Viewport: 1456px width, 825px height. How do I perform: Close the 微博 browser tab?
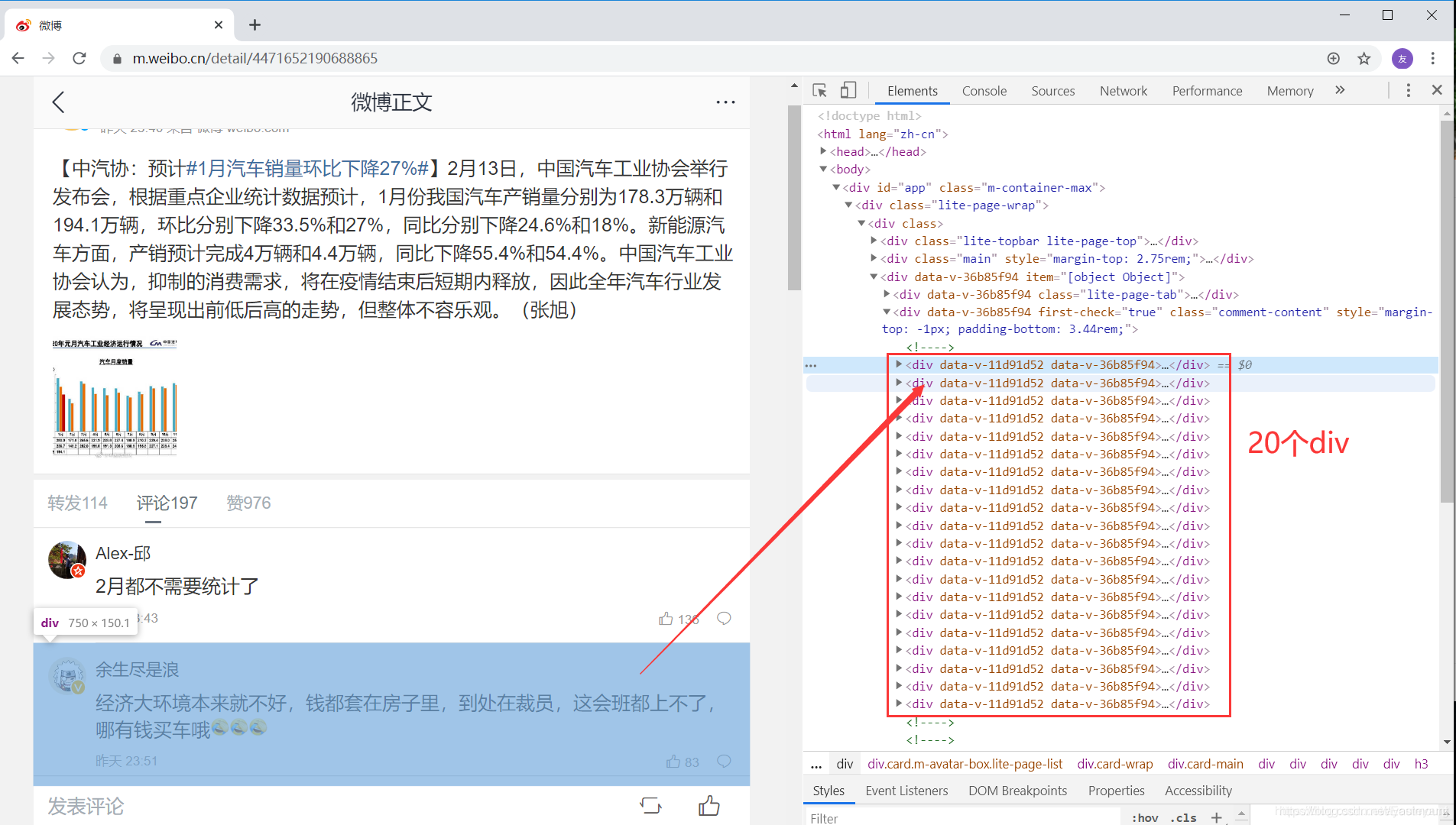point(219,25)
